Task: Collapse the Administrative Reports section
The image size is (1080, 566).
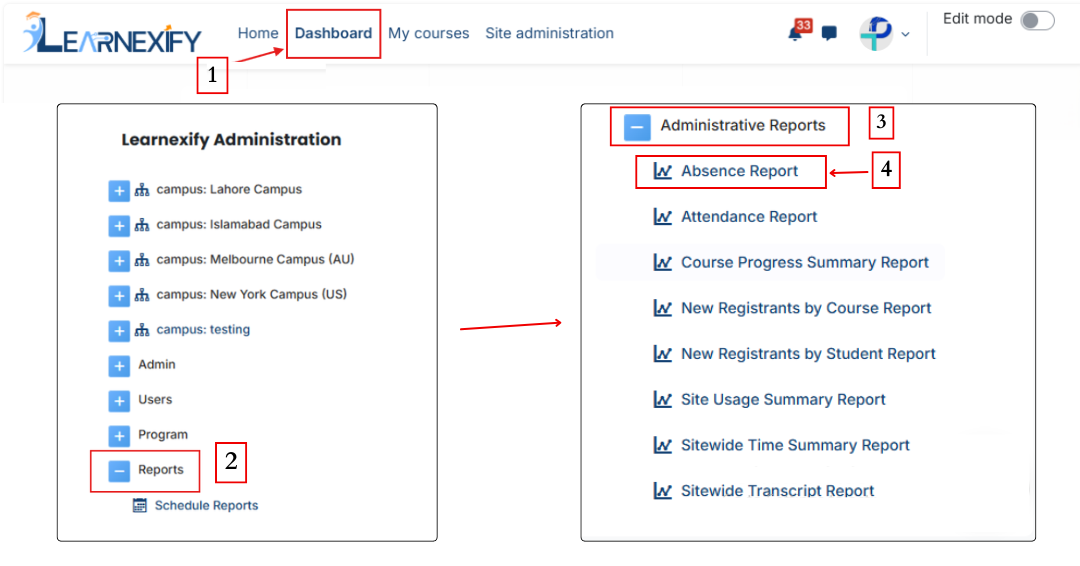Action: (x=637, y=127)
